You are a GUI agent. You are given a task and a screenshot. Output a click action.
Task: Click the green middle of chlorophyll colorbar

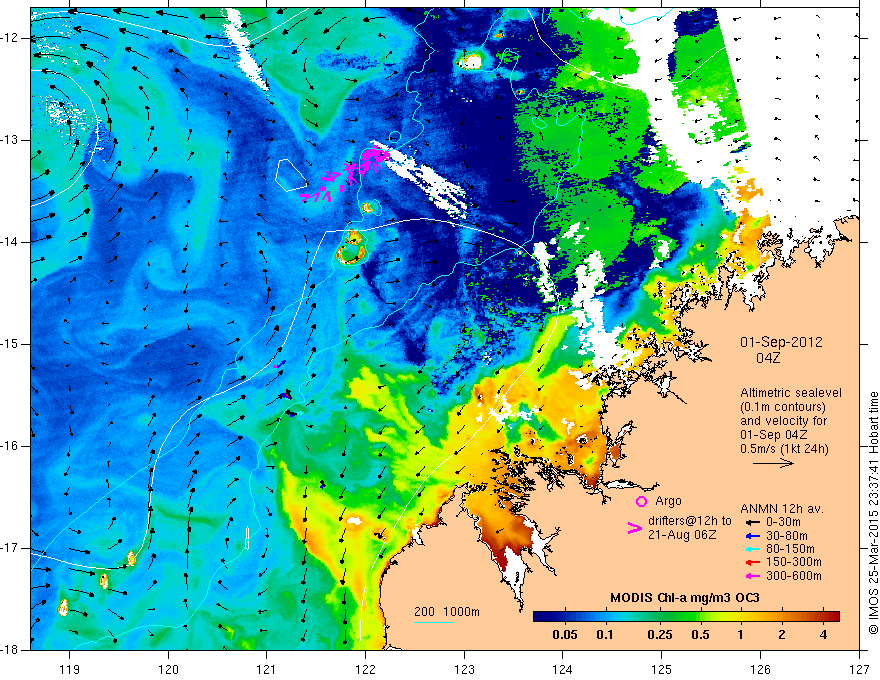pyautogui.click(x=686, y=617)
